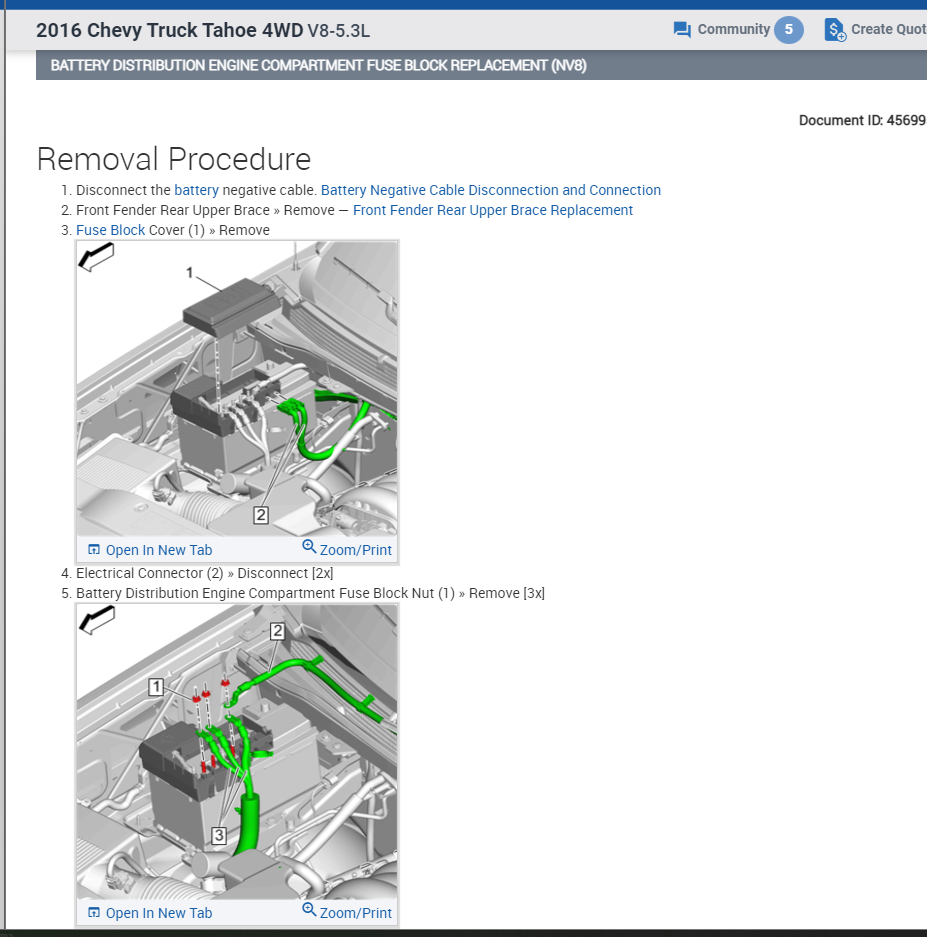
Task: Click Open In New Tab icon under first diagram
Action: click(x=94, y=550)
